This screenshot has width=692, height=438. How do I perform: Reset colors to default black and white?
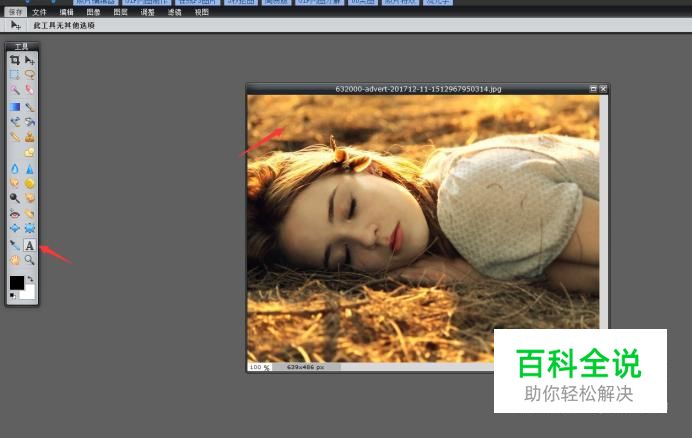[x=12, y=296]
